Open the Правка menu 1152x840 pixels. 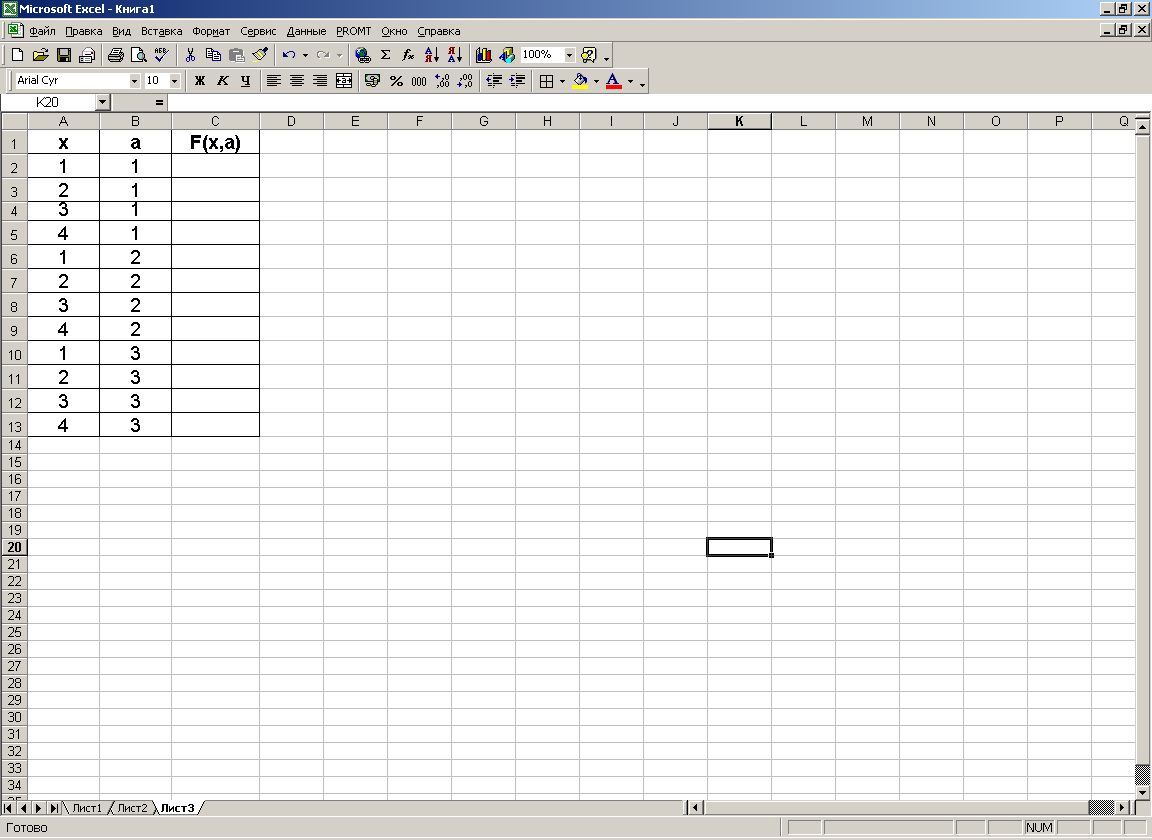tap(84, 31)
